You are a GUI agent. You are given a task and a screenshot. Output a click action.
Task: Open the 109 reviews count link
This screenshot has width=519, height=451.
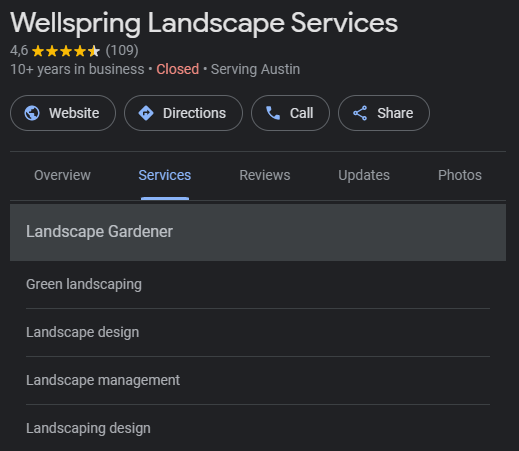coord(122,51)
